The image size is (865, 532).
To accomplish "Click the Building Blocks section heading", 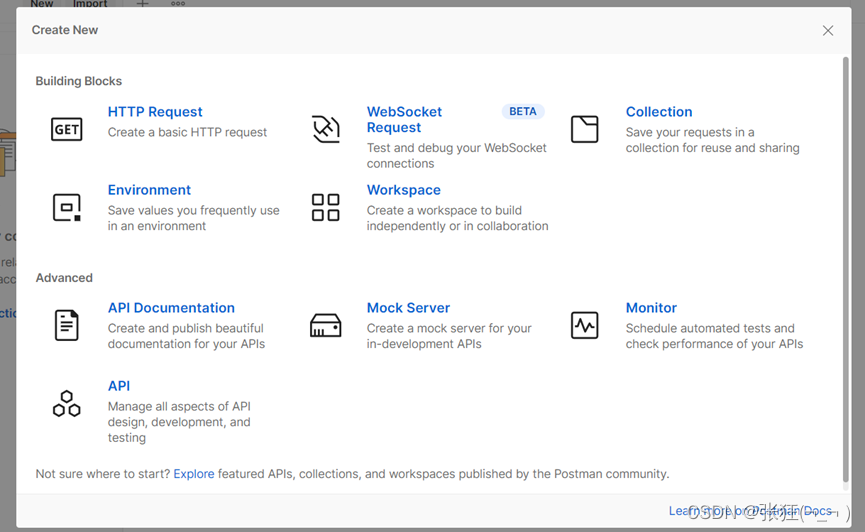I will pos(79,81).
